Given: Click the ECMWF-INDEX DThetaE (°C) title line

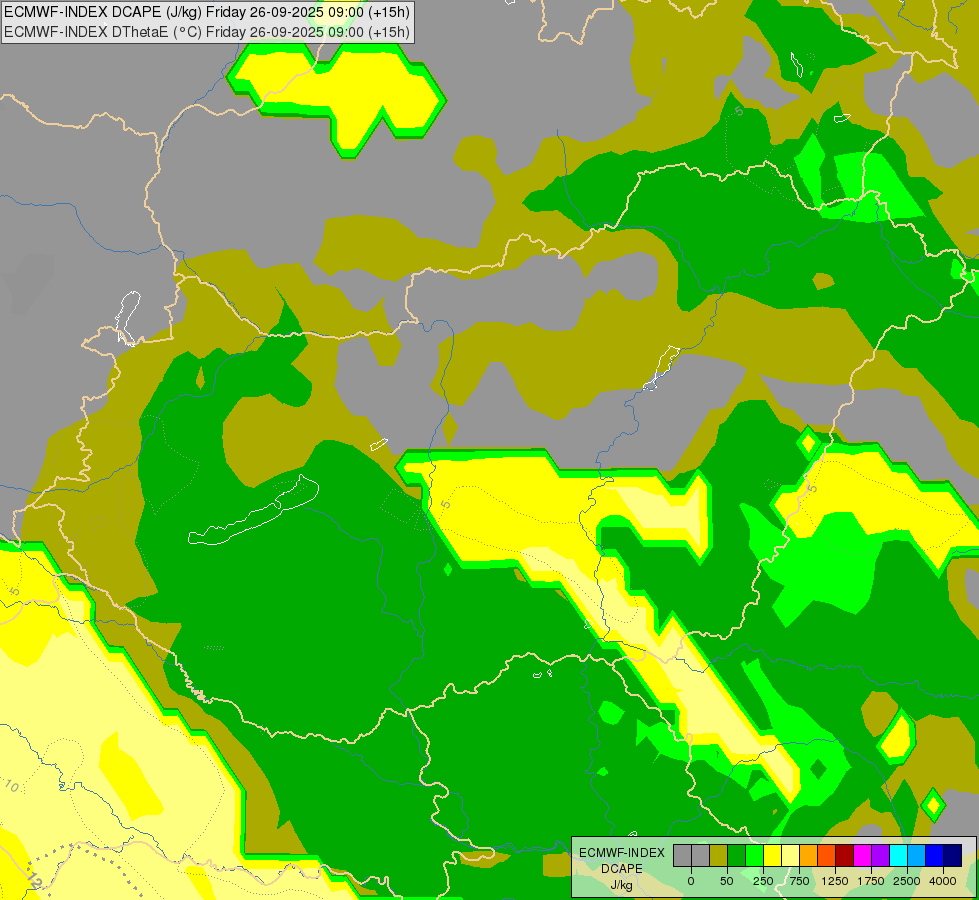Looking at the screenshot, I should [207, 32].
